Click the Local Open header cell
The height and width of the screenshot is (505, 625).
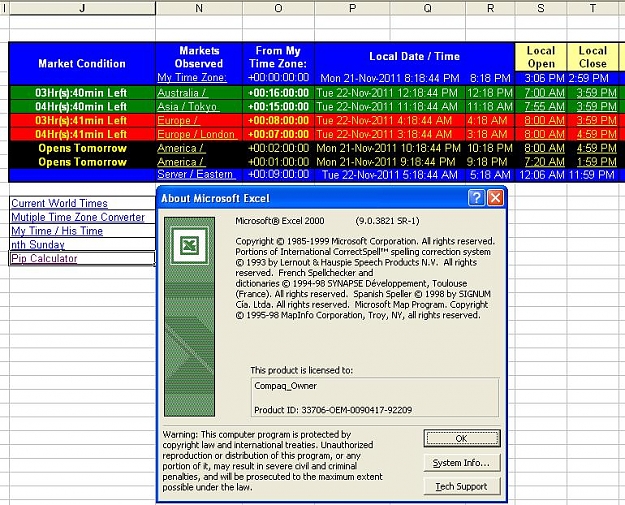tap(541, 57)
